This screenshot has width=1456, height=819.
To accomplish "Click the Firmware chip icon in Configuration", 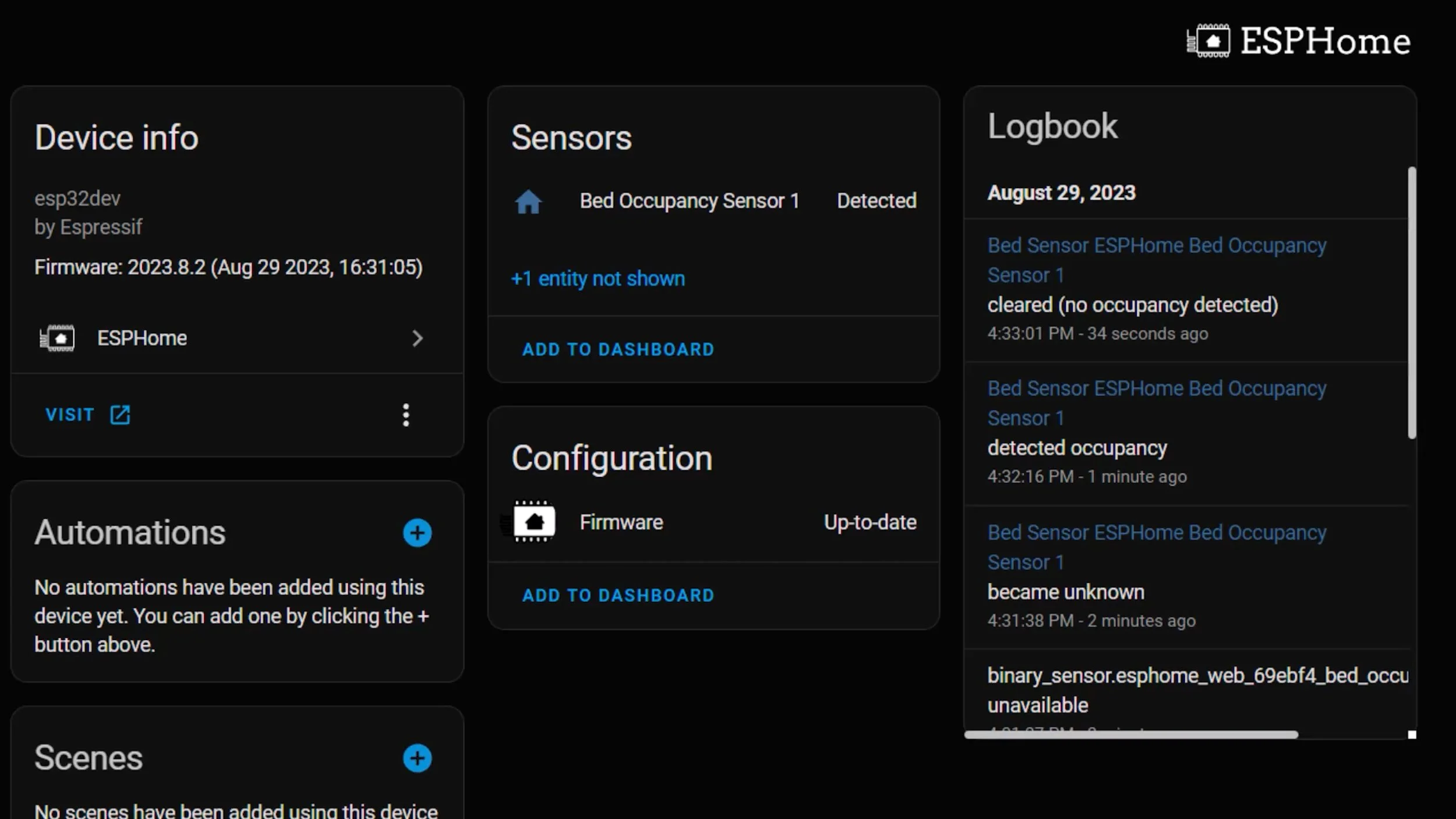I will coord(533,522).
